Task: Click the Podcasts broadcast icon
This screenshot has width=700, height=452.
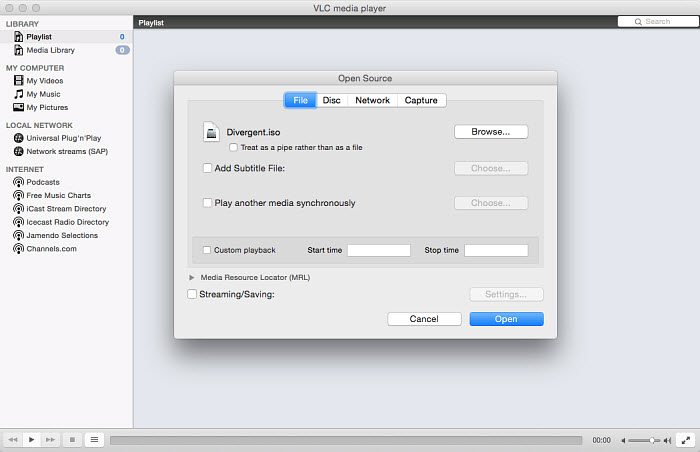Action: pyautogui.click(x=18, y=182)
